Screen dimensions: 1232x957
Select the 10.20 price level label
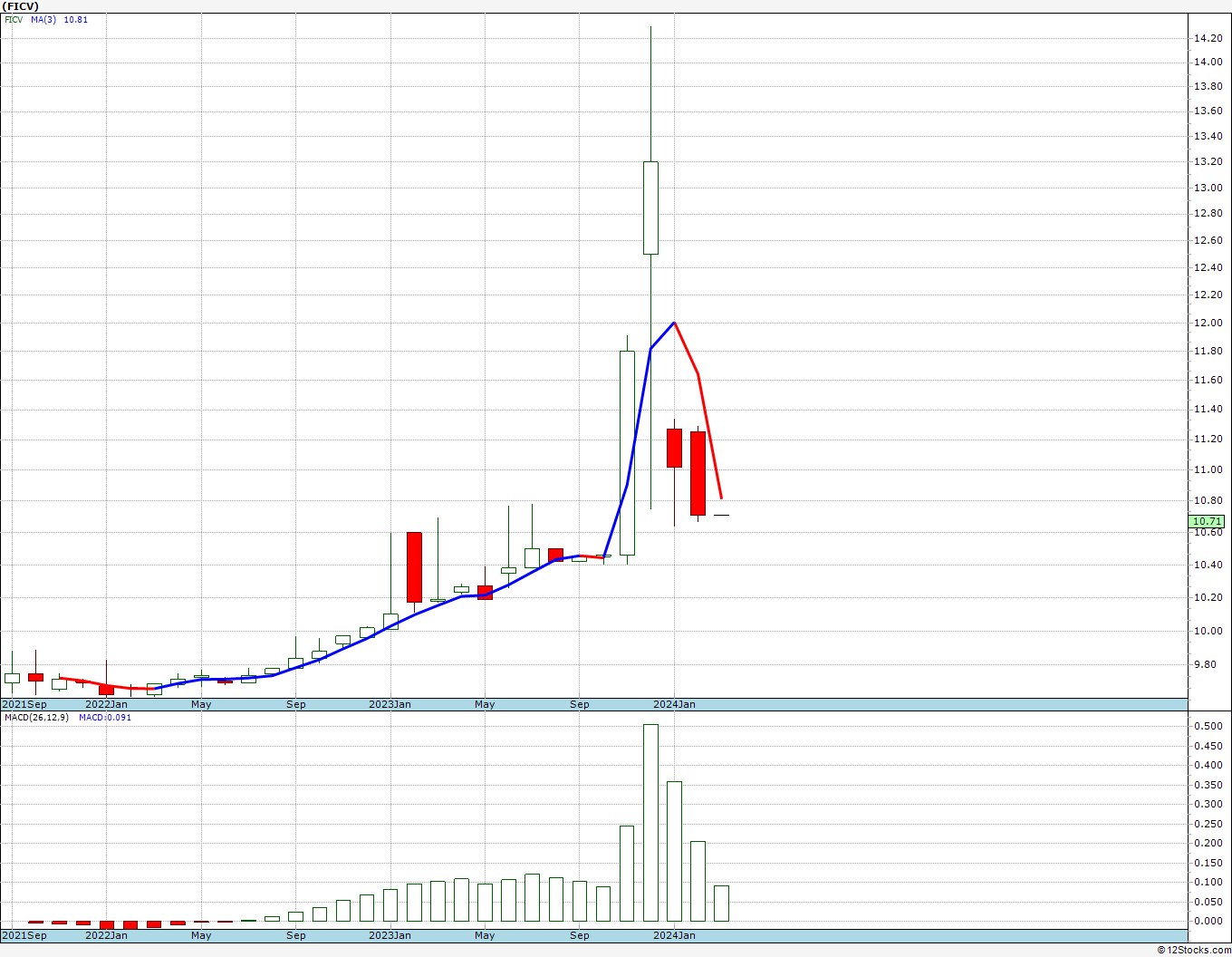(1208, 598)
